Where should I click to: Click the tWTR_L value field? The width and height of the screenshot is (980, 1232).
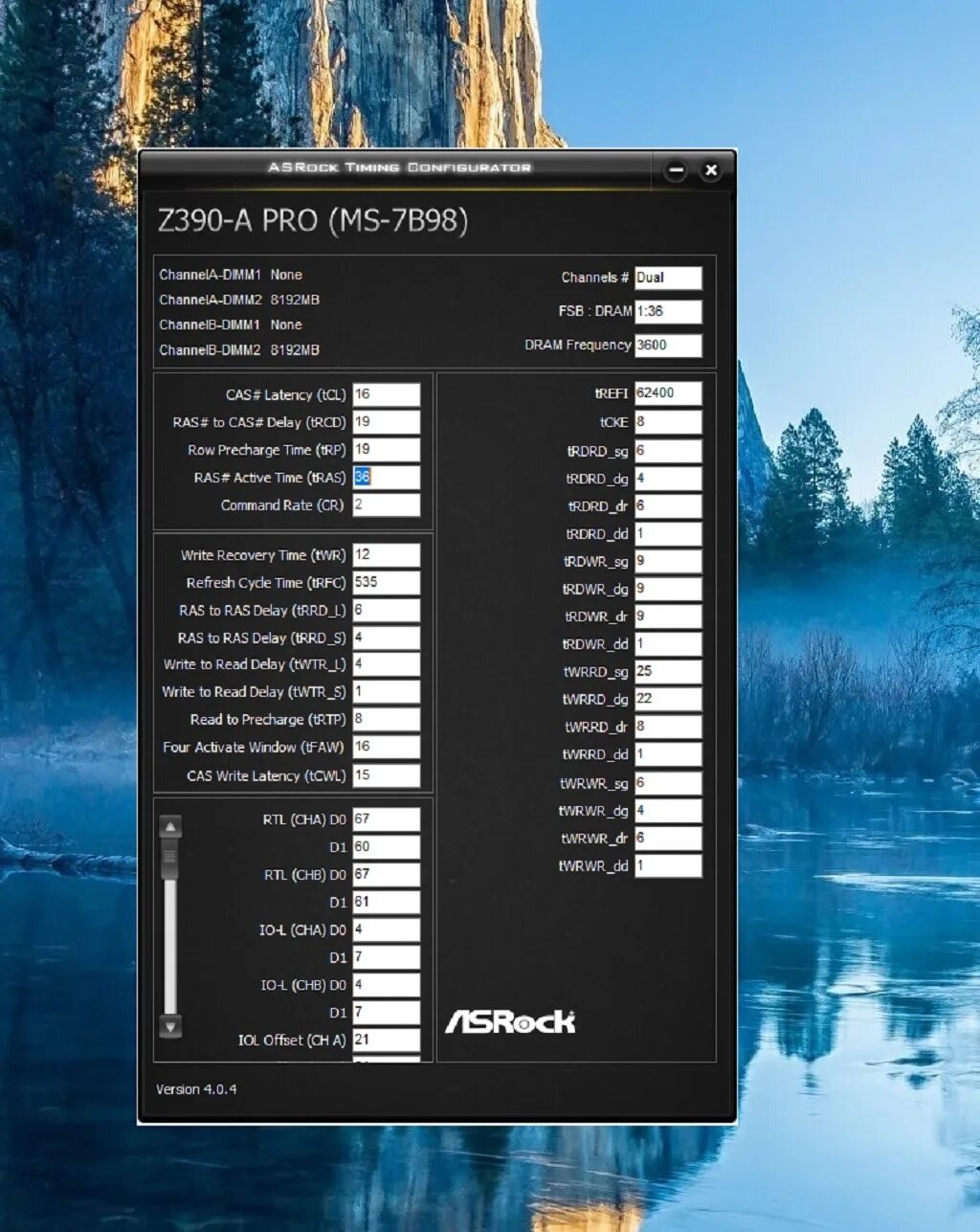click(387, 664)
